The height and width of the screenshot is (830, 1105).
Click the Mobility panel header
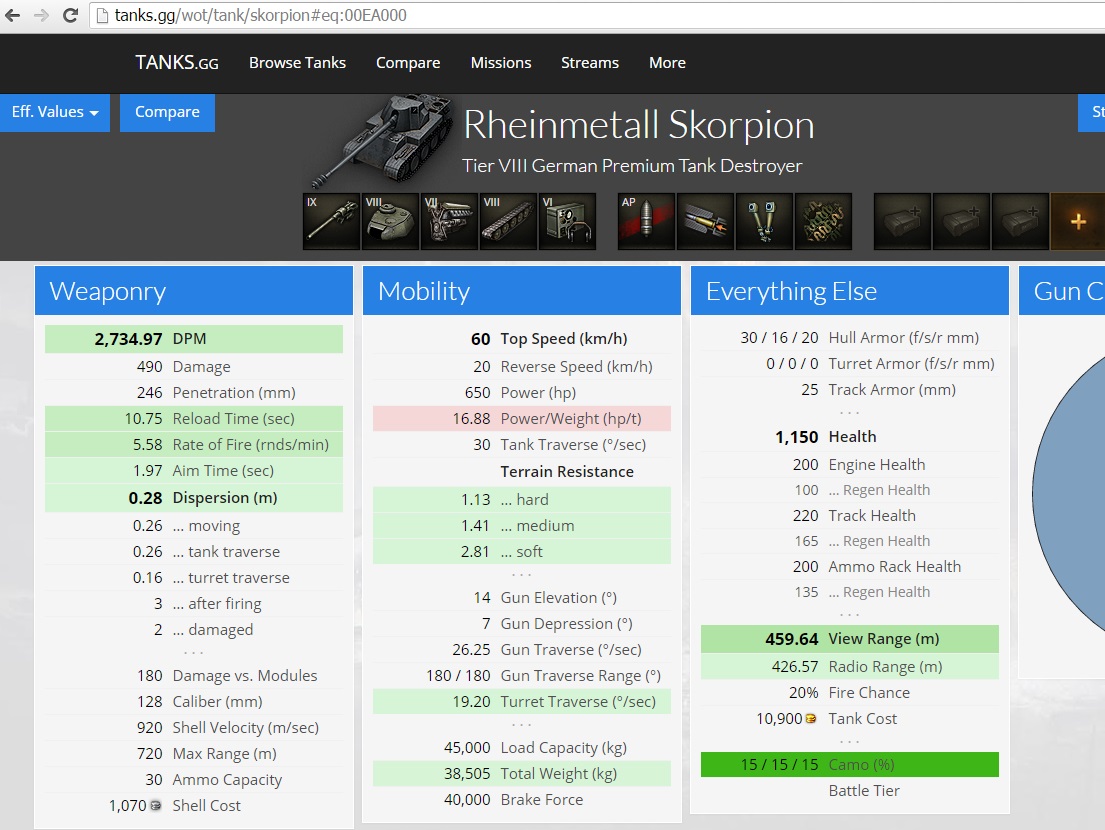point(522,291)
